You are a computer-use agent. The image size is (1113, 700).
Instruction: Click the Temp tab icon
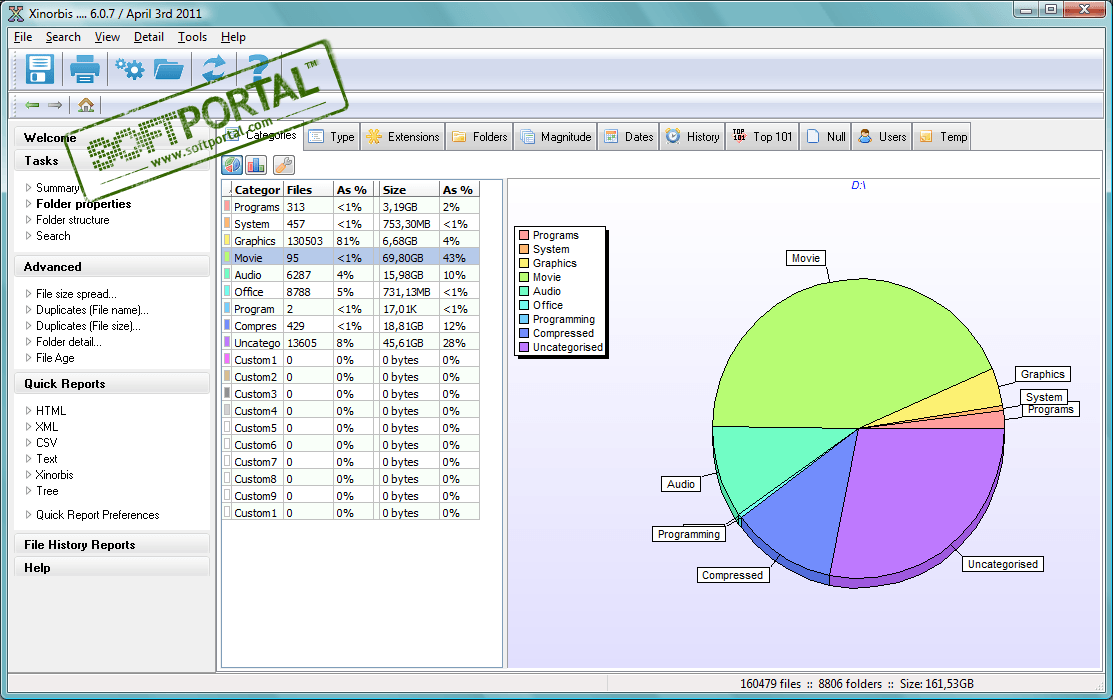pyautogui.click(x=926, y=136)
